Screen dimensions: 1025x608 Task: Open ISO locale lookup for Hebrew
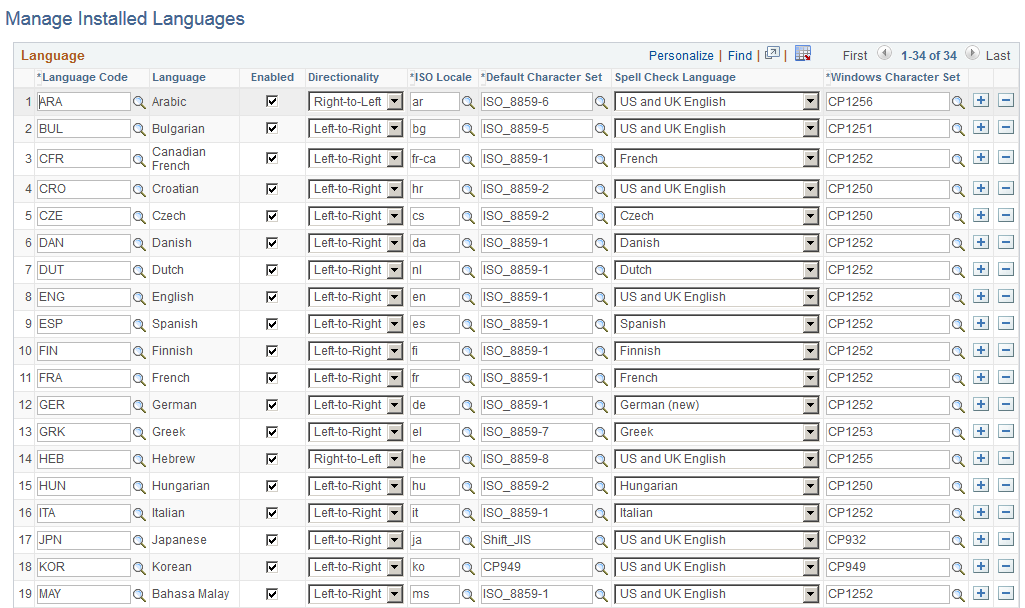[x=468, y=460]
